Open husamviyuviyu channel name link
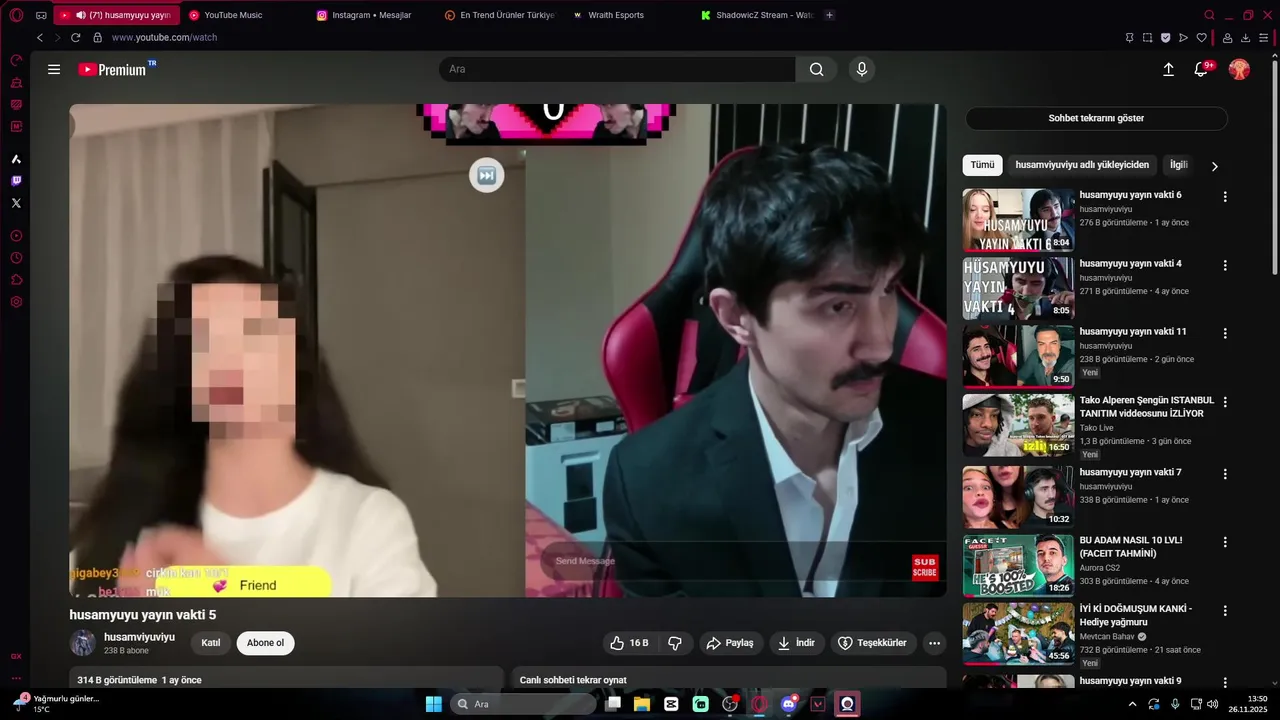The height and width of the screenshot is (720, 1280). click(x=139, y=637)
